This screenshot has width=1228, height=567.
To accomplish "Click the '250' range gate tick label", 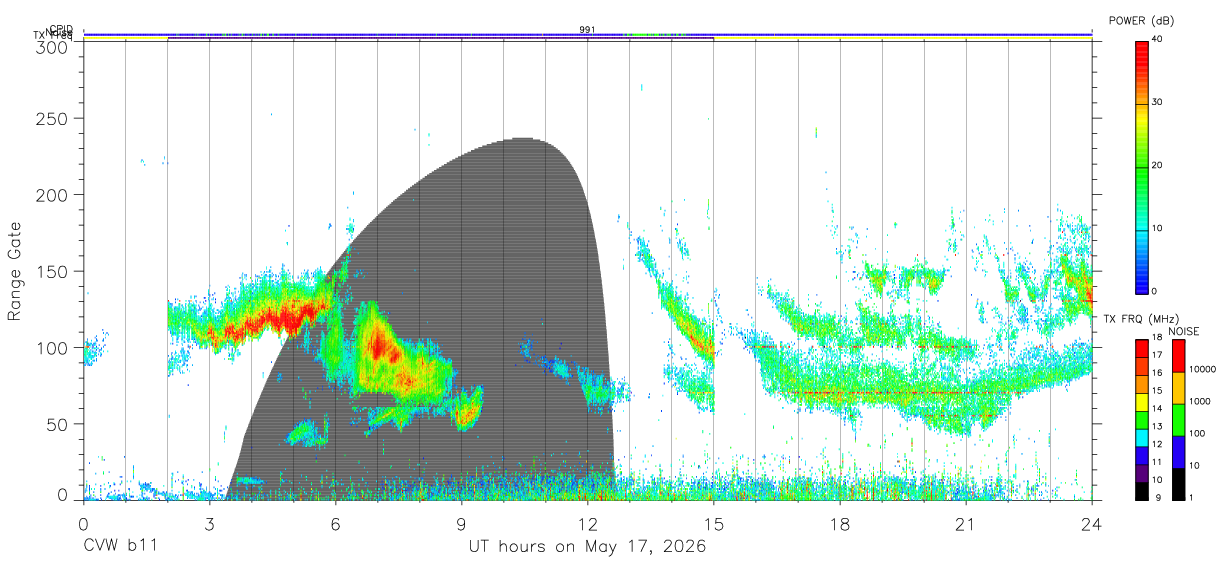I will [x=51, y=119].
